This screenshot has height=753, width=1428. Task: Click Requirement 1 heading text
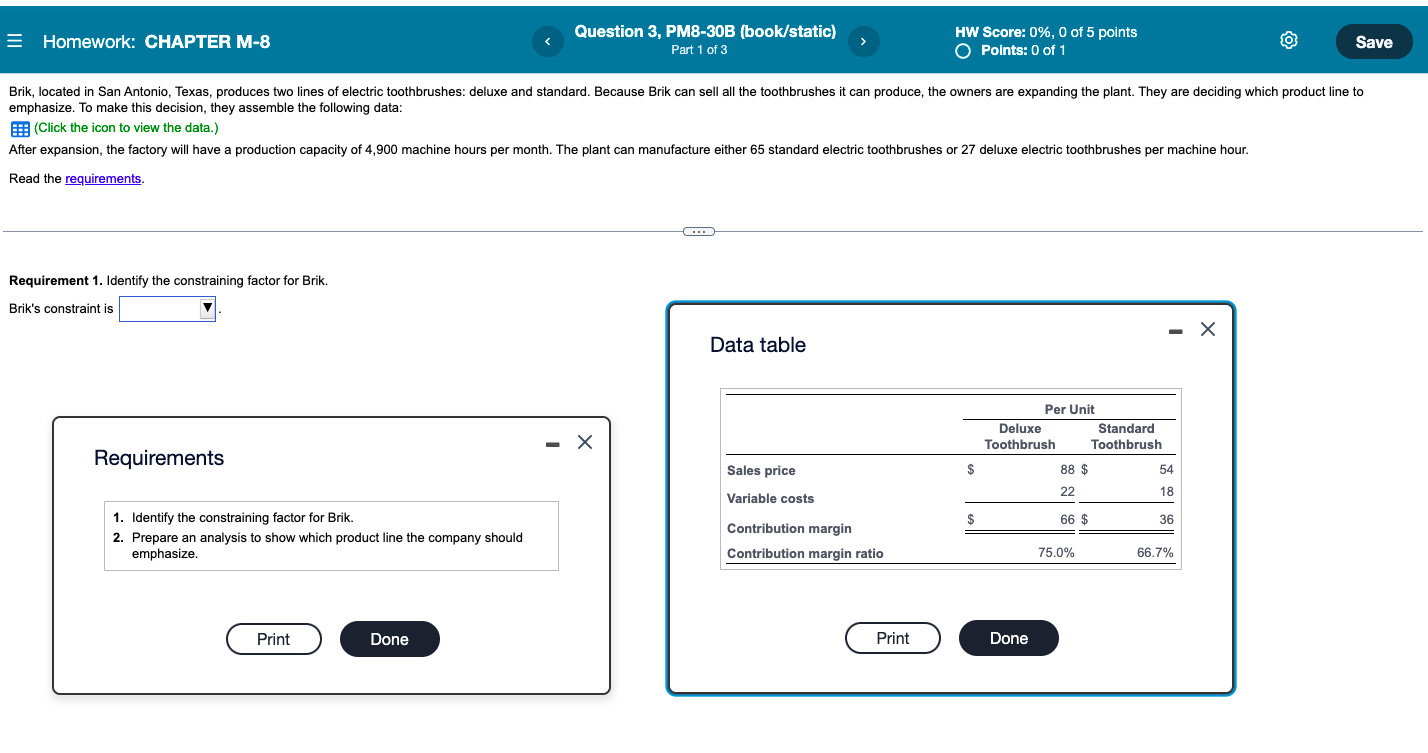168,280
